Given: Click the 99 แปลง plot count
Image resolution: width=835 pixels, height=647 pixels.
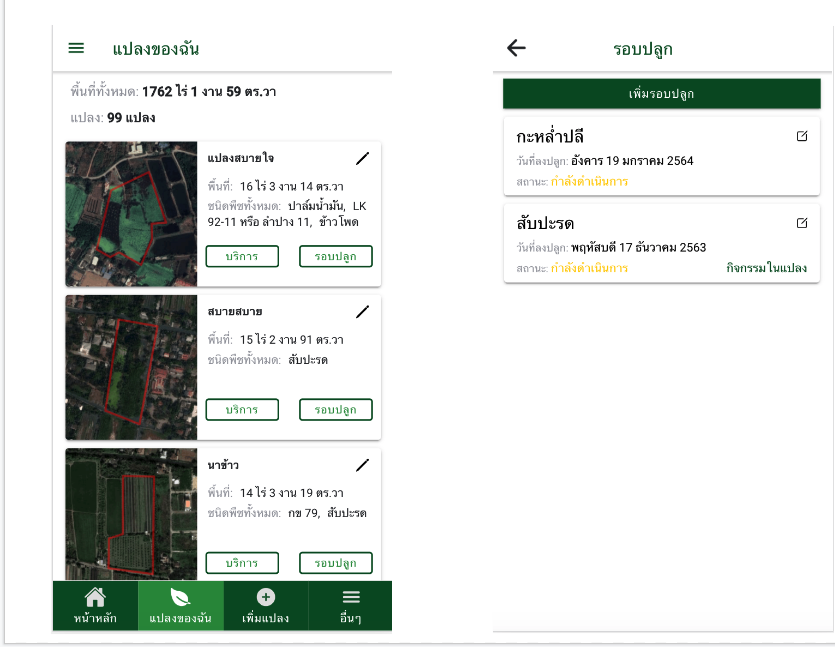Looking at the screenshot, I should 131,118.
